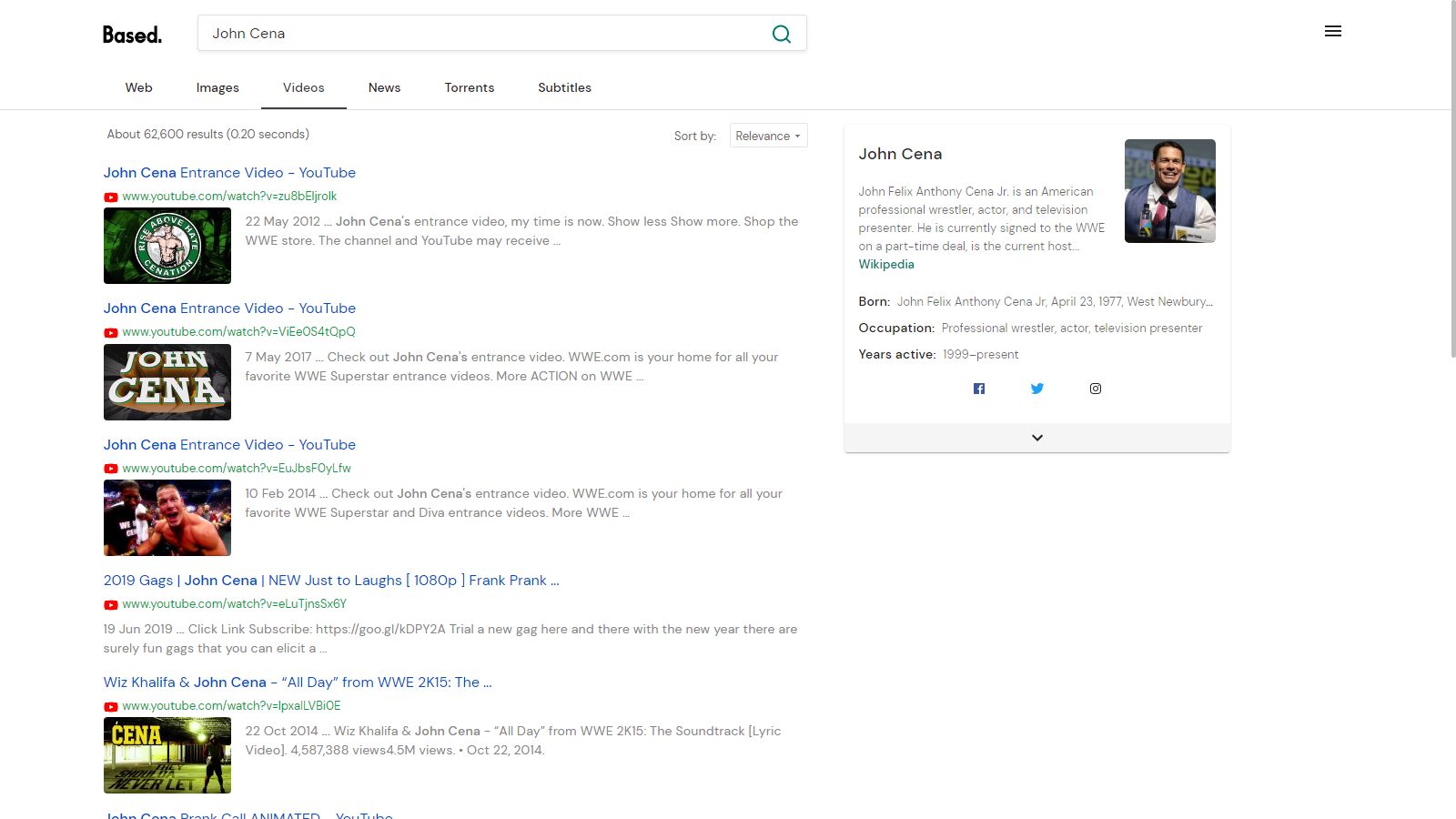Screen dimensions: 1456x819
Task: Open the Sort by Relevance dropdown
Action: pyautogui.click(x=768, y=136)
